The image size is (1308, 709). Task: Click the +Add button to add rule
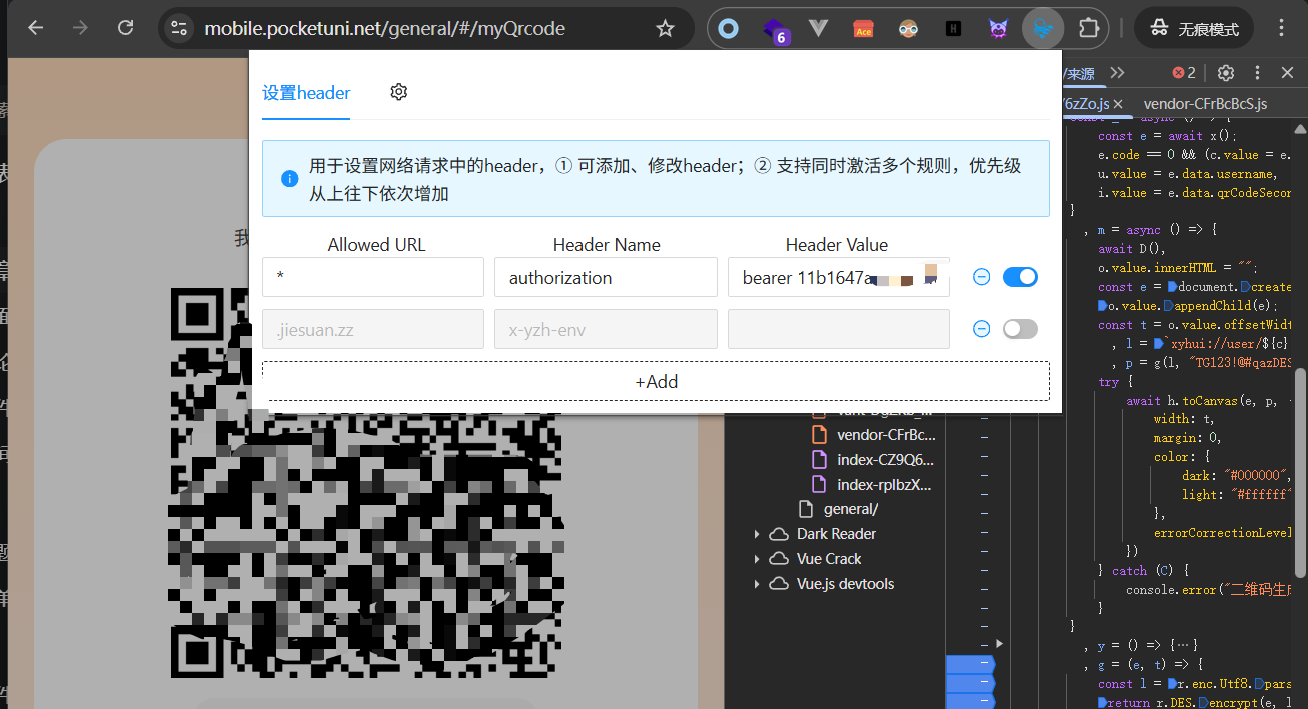(x=656, y=381)
